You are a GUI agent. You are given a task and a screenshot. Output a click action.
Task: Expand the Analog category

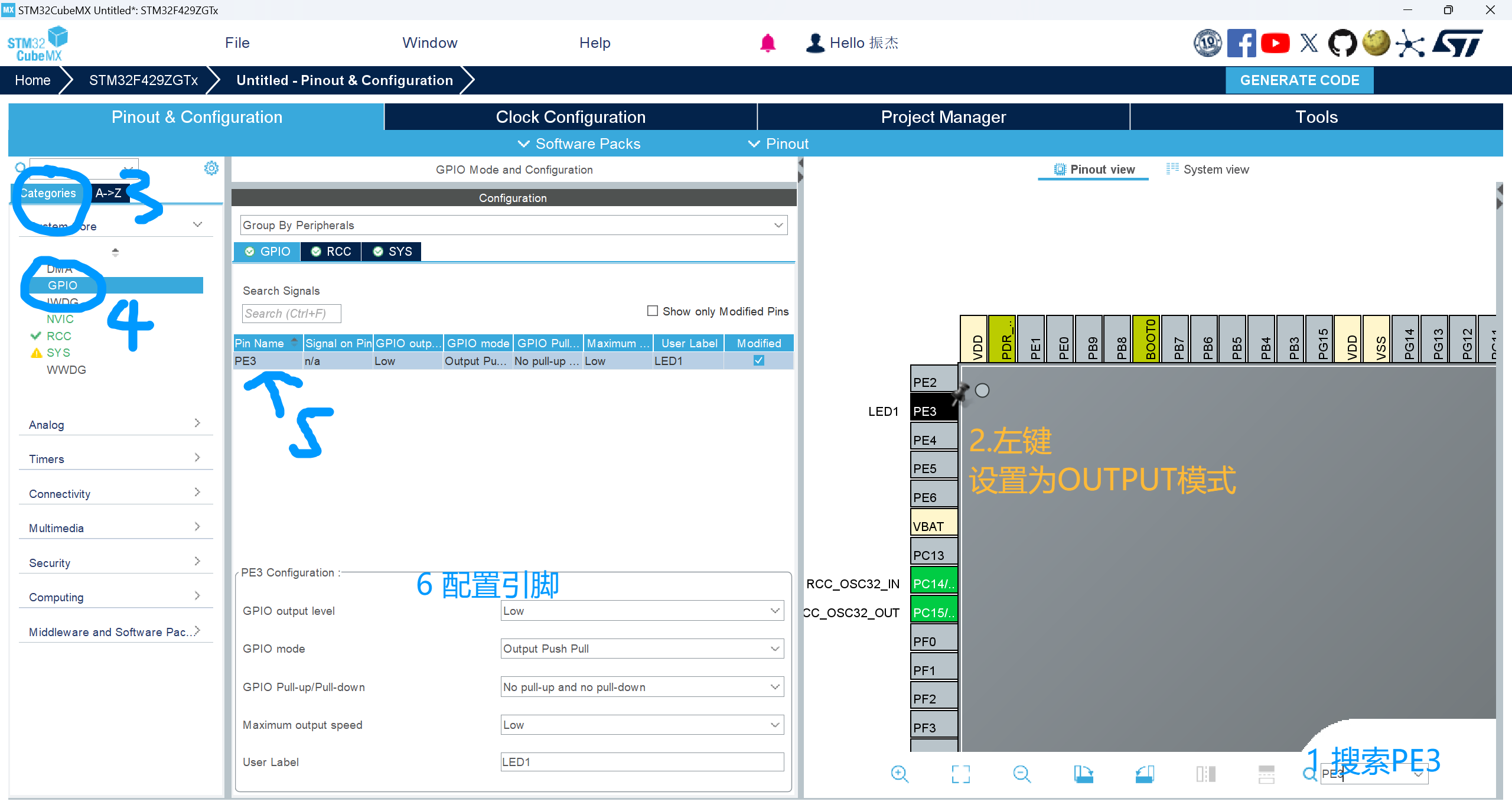point(116,425)
